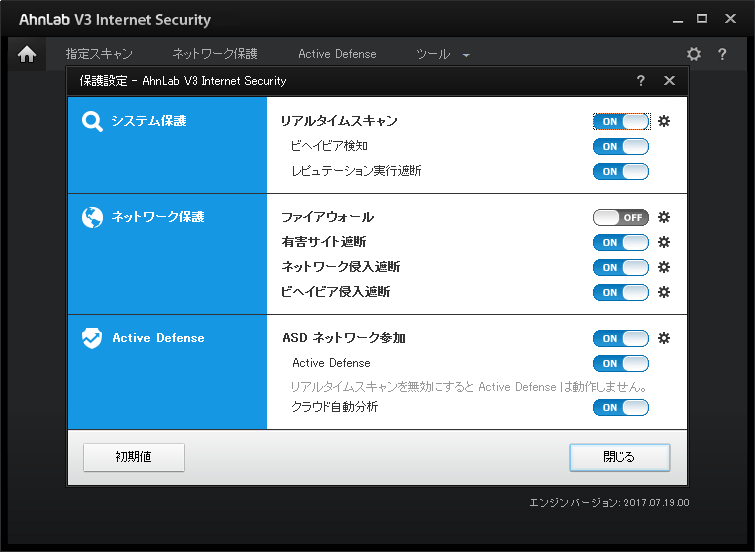Click the 有害サイト遮断 label
755x552 pixels.
(x=324, y=242)
